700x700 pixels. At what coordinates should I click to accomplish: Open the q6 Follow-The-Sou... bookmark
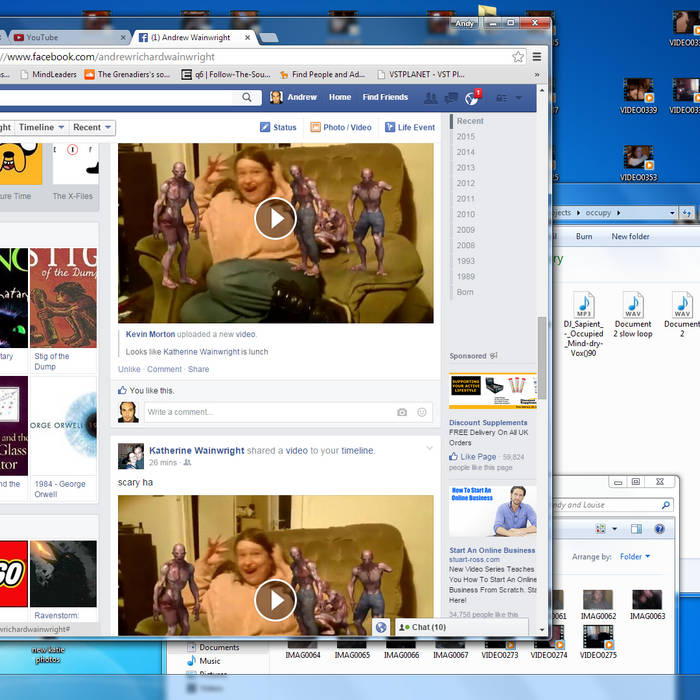pyautogui.click(x=226, y=75)
